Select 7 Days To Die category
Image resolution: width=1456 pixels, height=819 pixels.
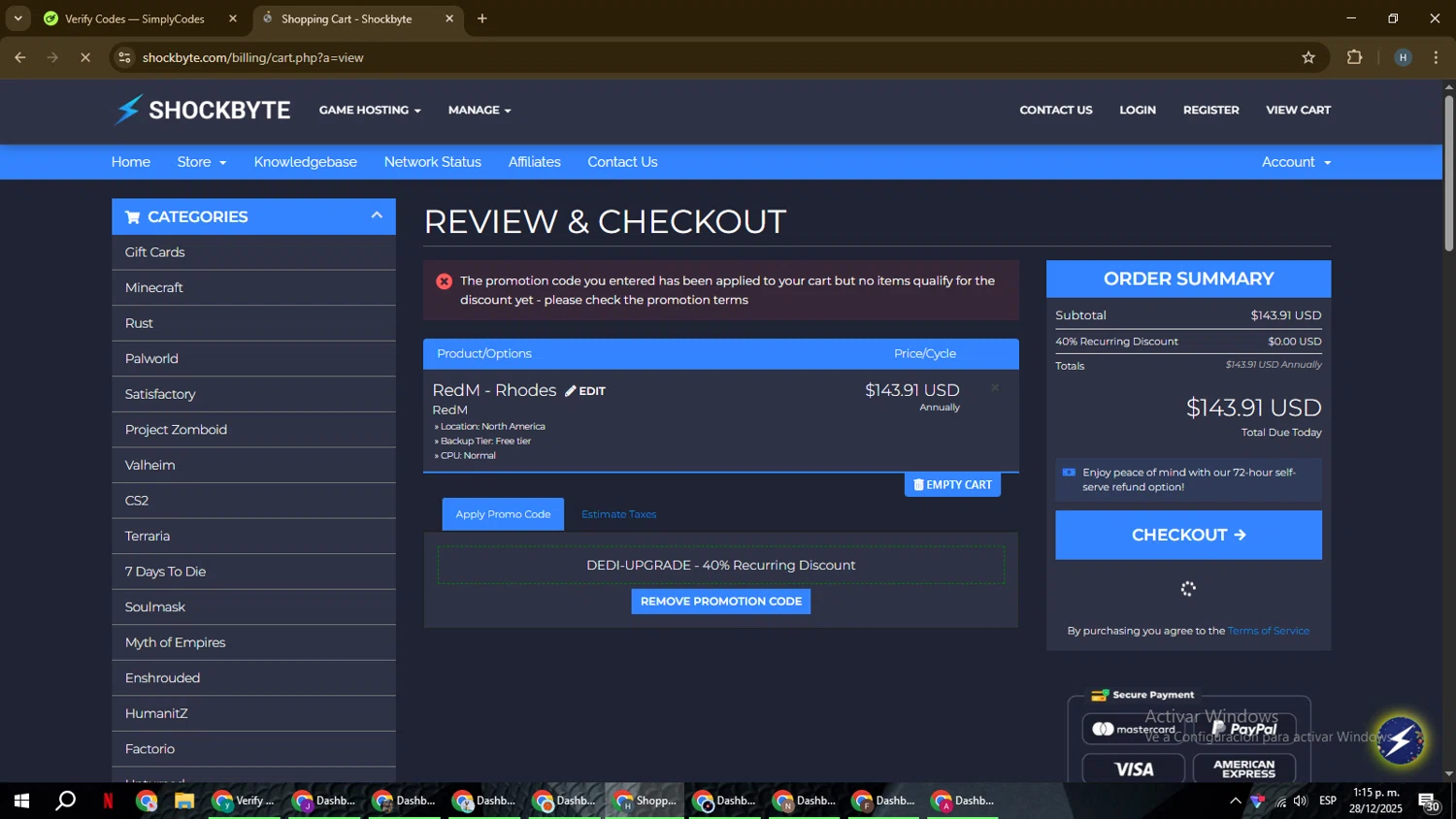pos(253,572)
